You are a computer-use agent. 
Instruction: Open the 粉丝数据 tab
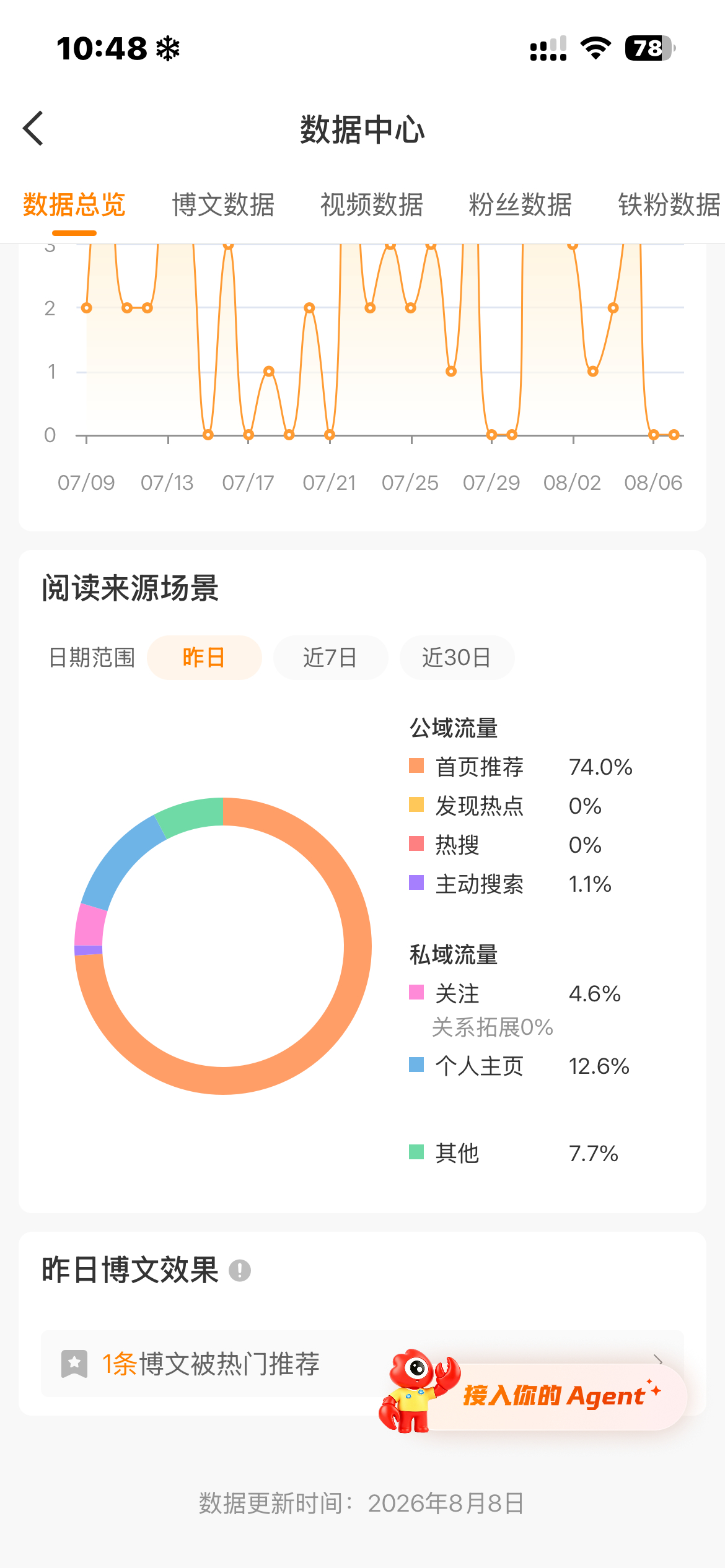pos(521,205)
